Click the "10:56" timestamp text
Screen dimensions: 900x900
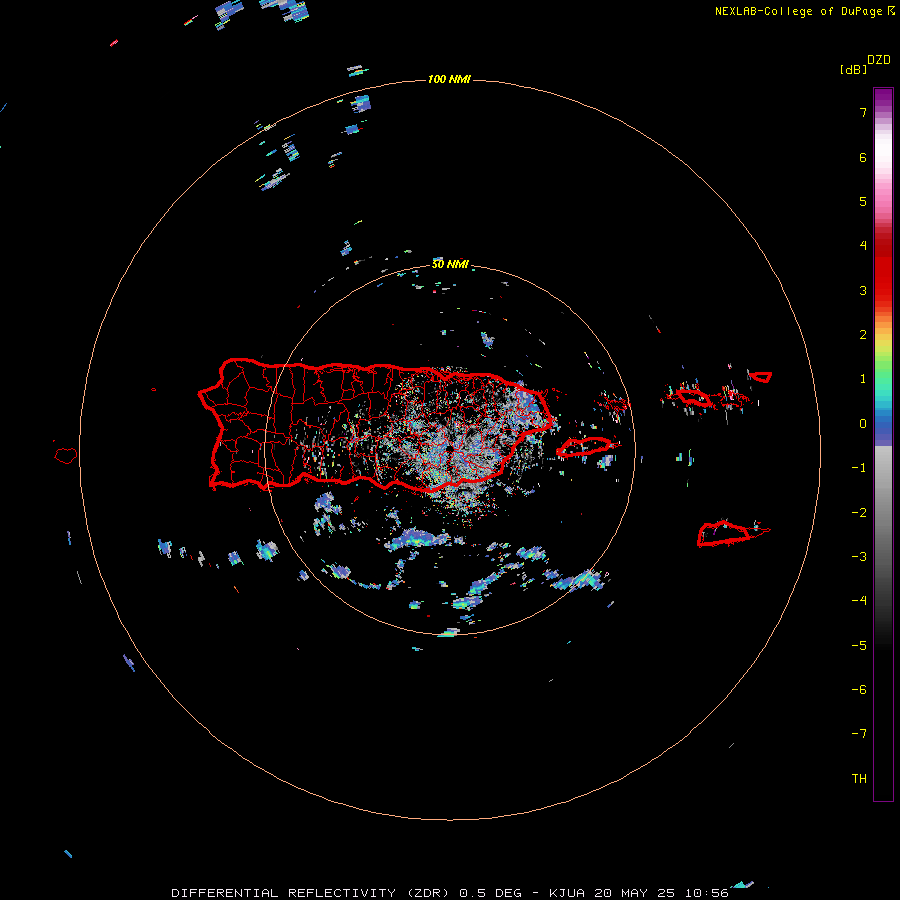(708, 893)
